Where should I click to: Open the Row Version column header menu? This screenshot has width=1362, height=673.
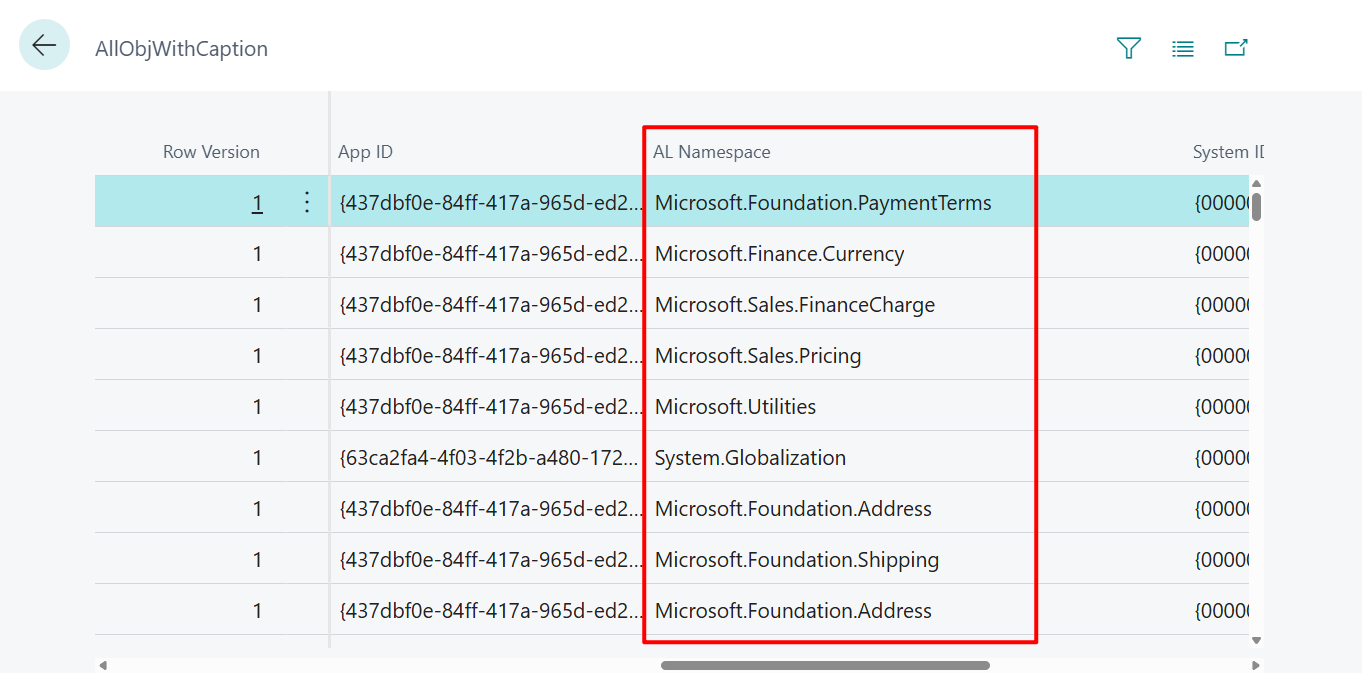pyautogui.click(x=211, y=152)
